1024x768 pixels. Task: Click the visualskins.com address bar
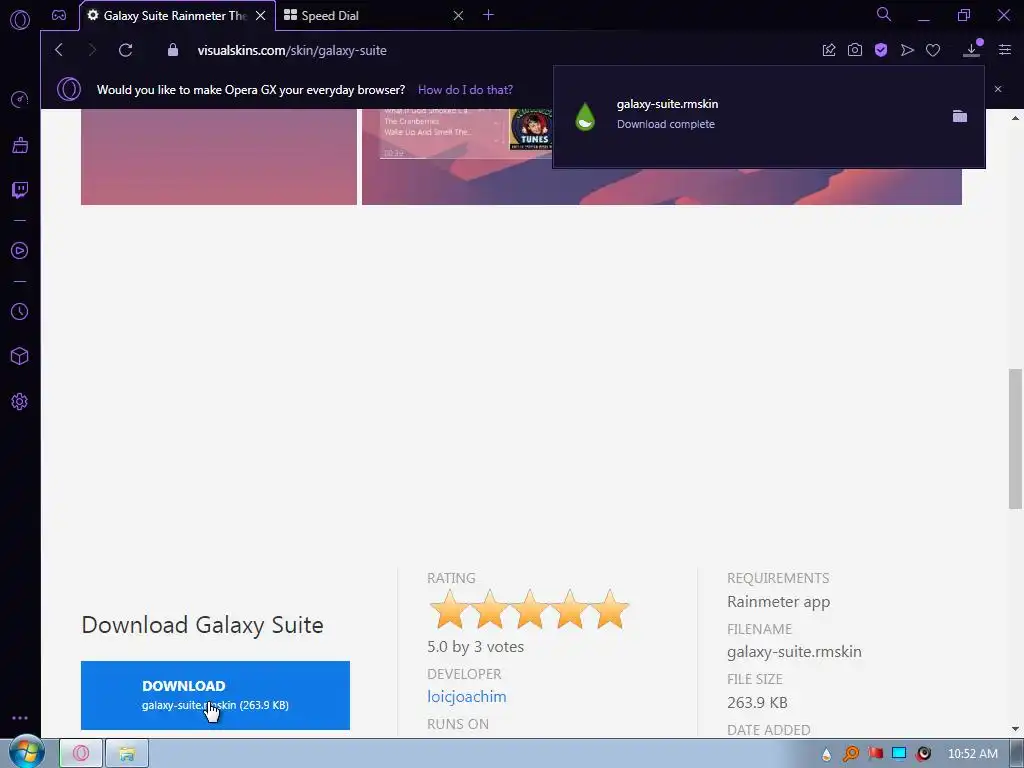[292, 50]
